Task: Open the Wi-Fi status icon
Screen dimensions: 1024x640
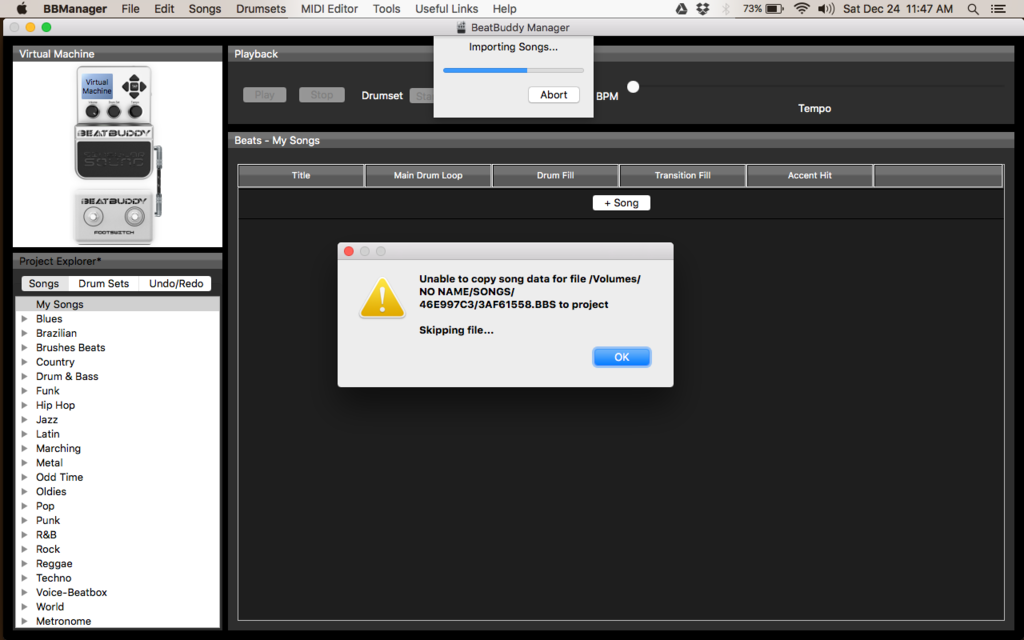Action: point(801,8)
